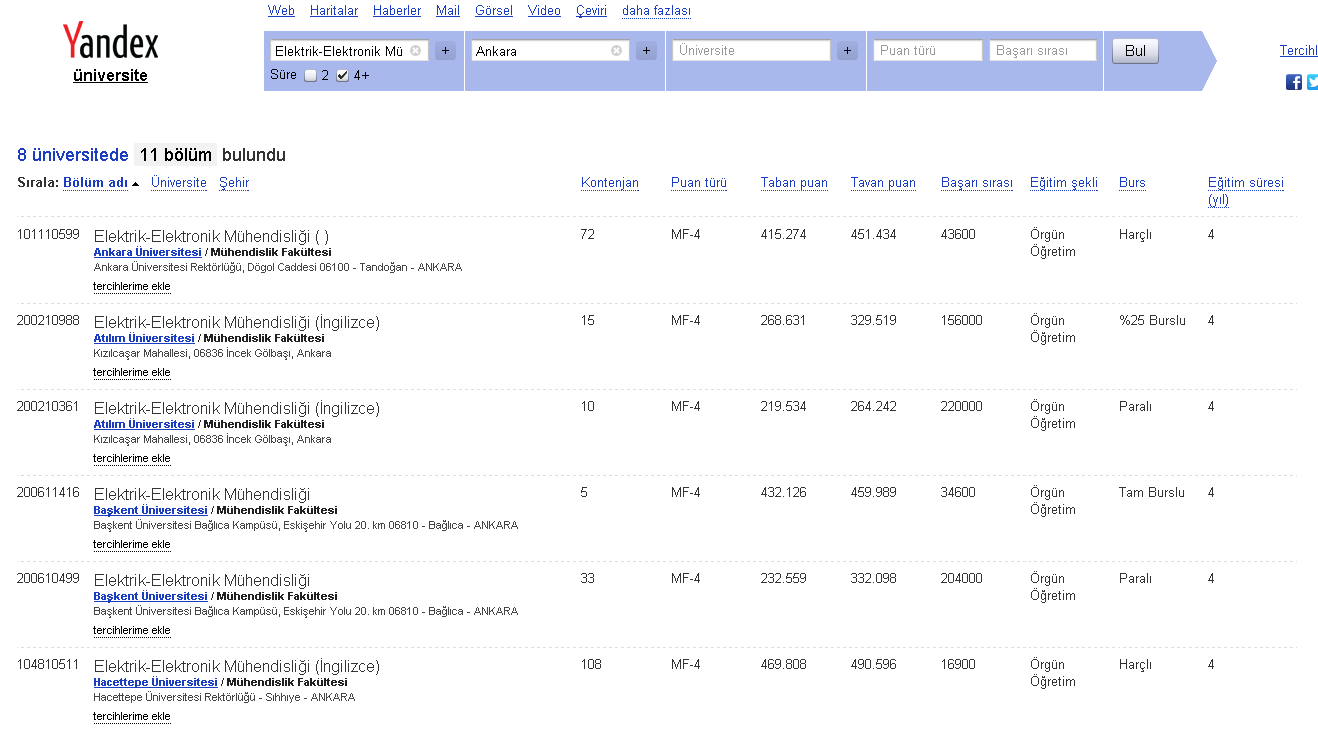Add program 200611416 to tercihlerime

(132, 545)
